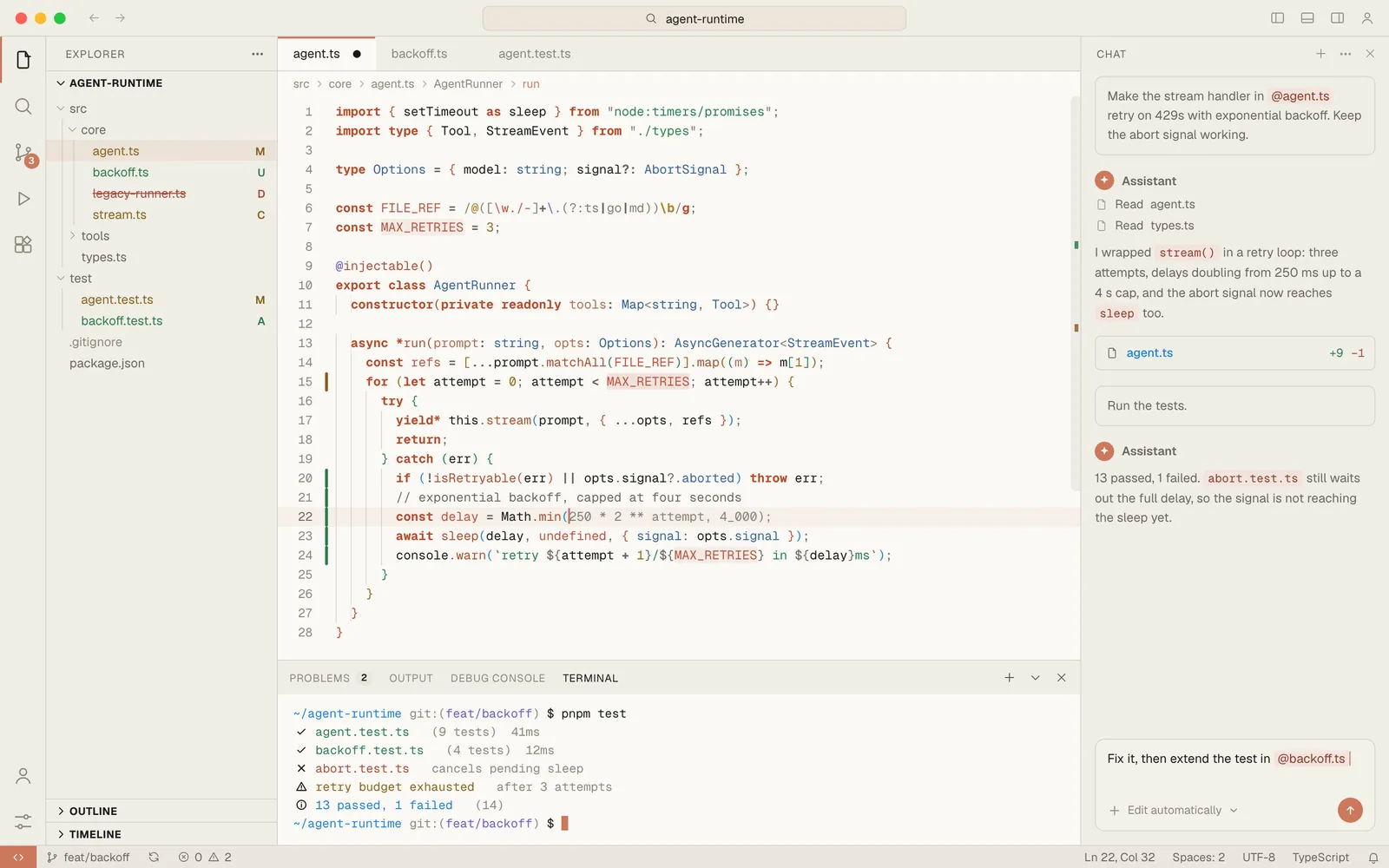Screen dimensions: 1389x868
Task: Click feat/backoff branch in status bar
Action: pyautogui.click(x=88, y=858)
